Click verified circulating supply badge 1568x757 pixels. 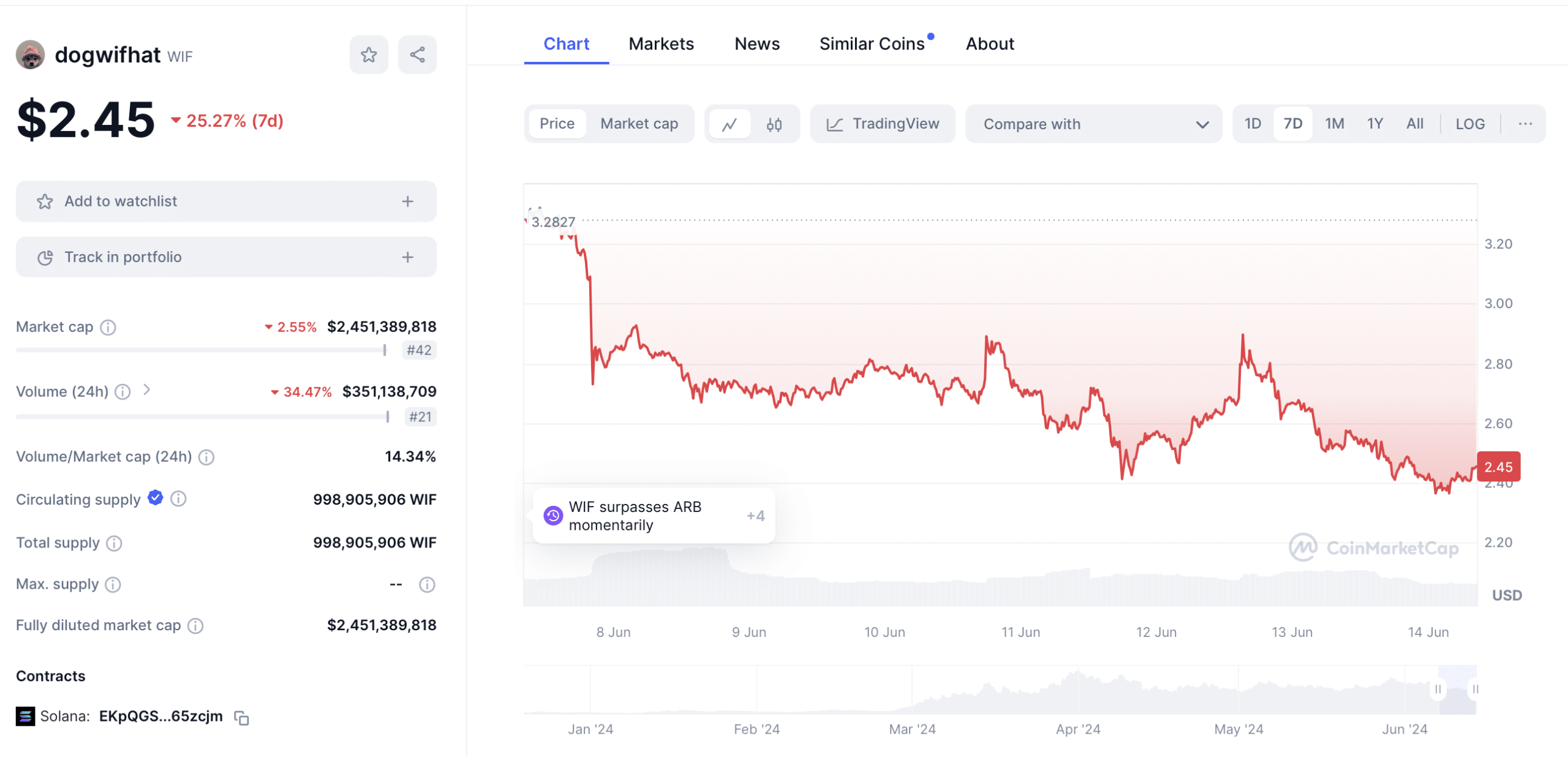click(x=156, y=498)
